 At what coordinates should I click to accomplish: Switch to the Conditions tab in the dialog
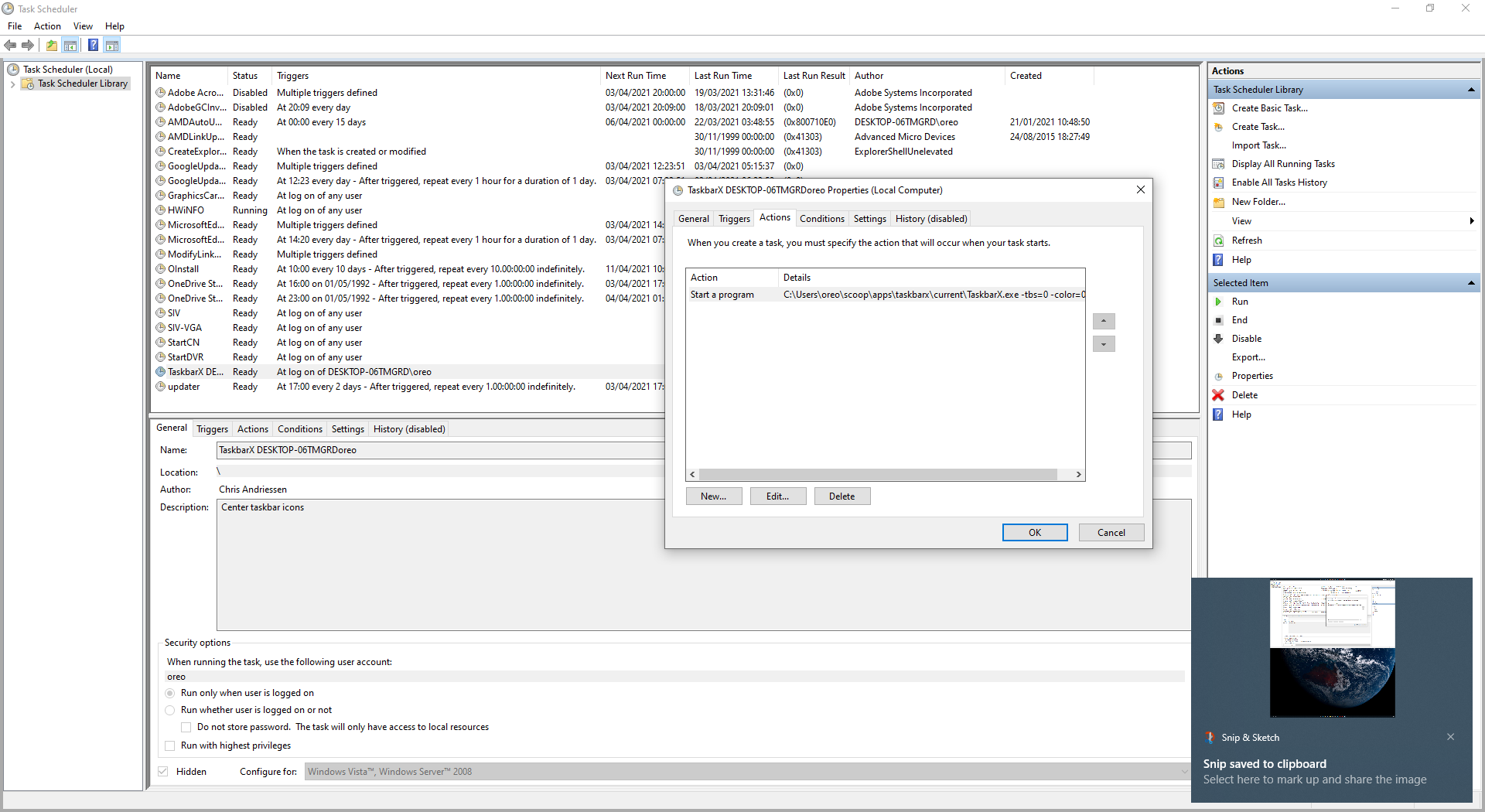821,218
